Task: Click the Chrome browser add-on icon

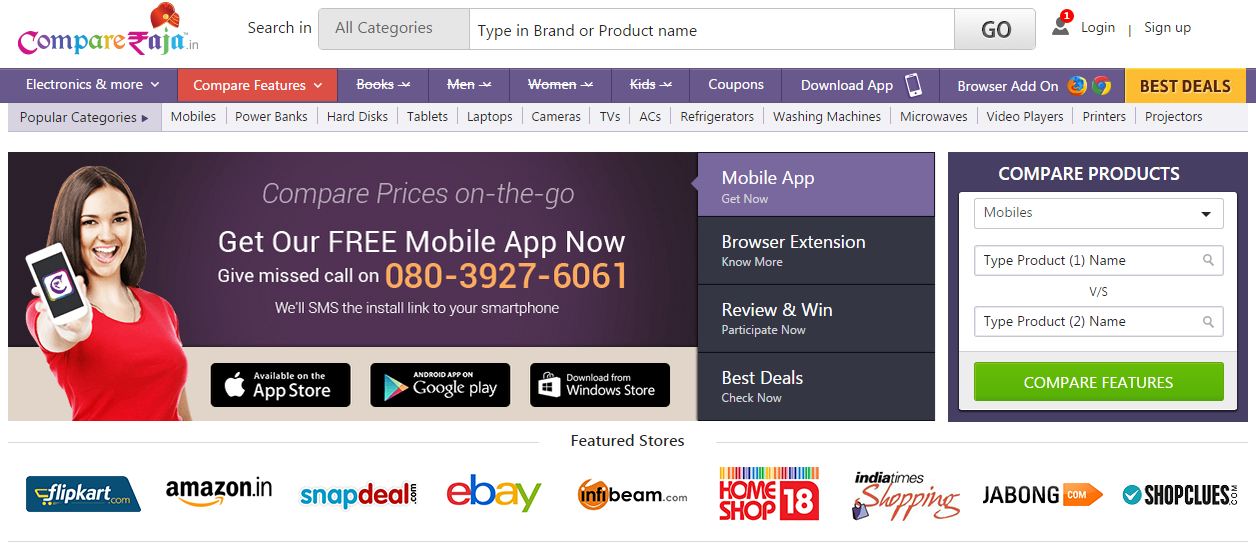Action: click(x=1101, y=85)
